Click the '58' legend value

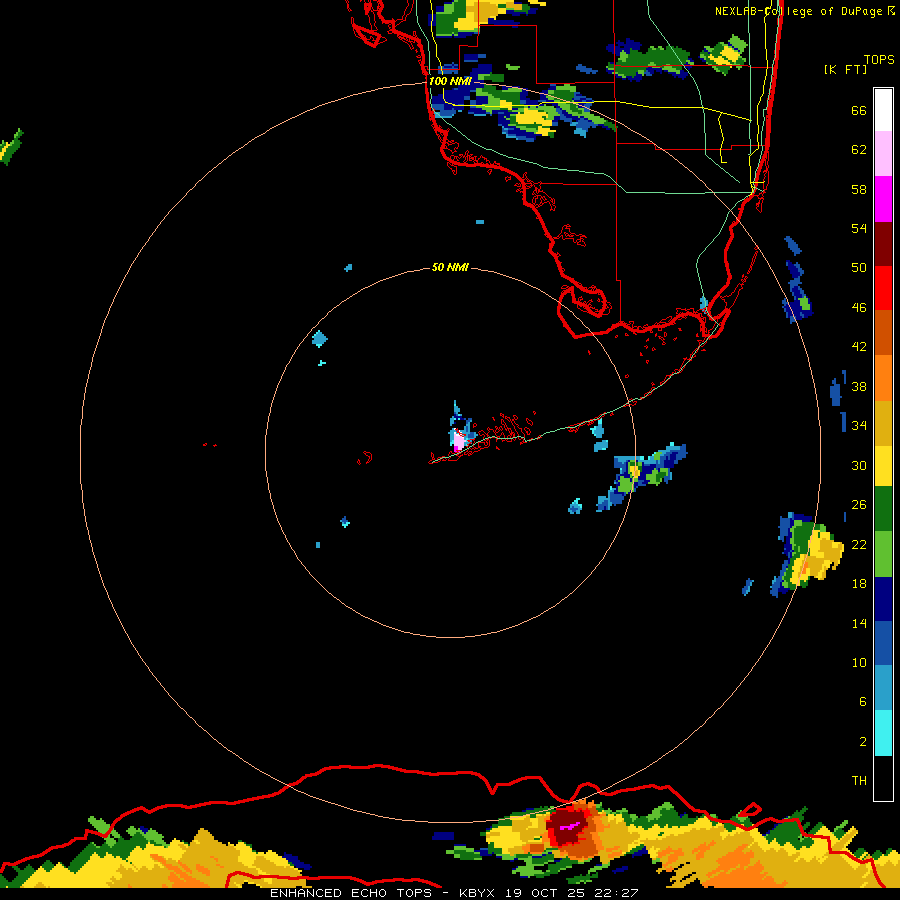coord(859,189)
